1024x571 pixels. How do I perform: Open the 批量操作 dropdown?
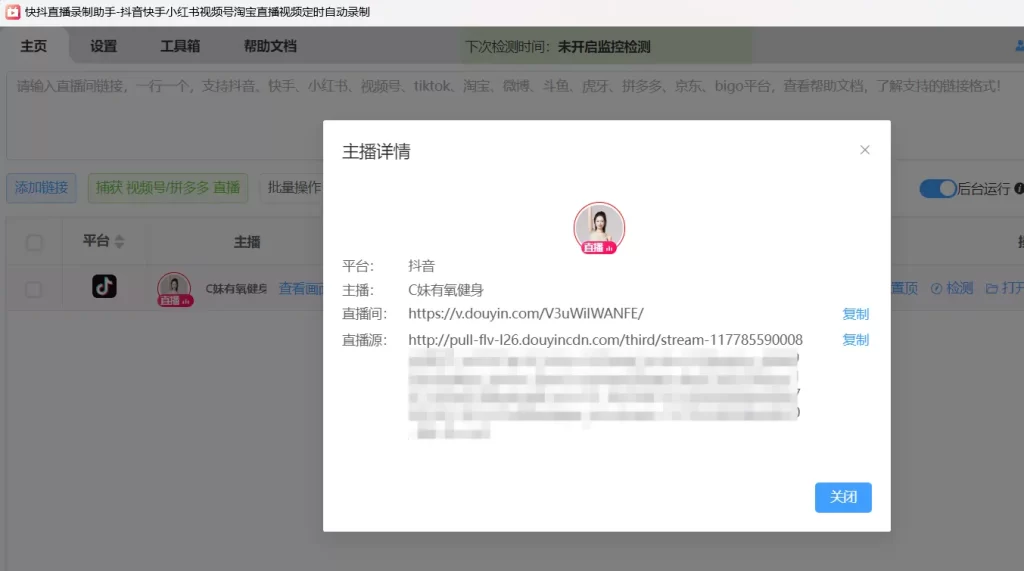(292, 188)
